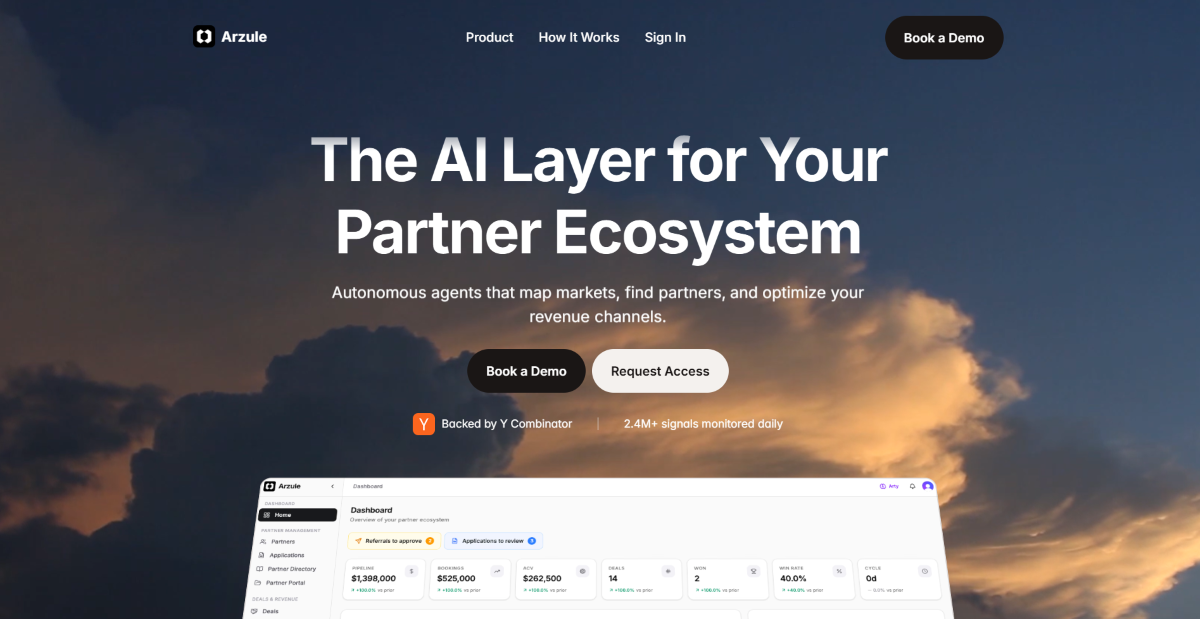Open the Product menu item
Image resolution: width=1200 pixels, height=619 pixels.
pos(489,37)
